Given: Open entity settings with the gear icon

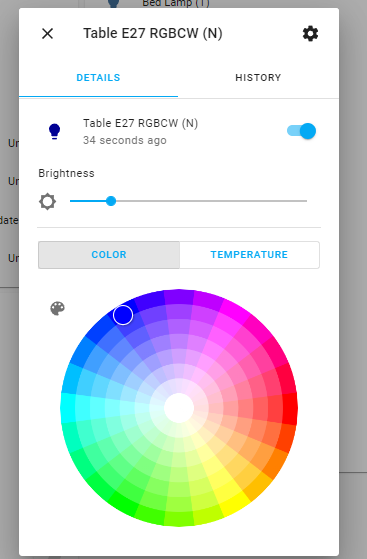Looking at the screenshot, I should click(x=310, y=34).
